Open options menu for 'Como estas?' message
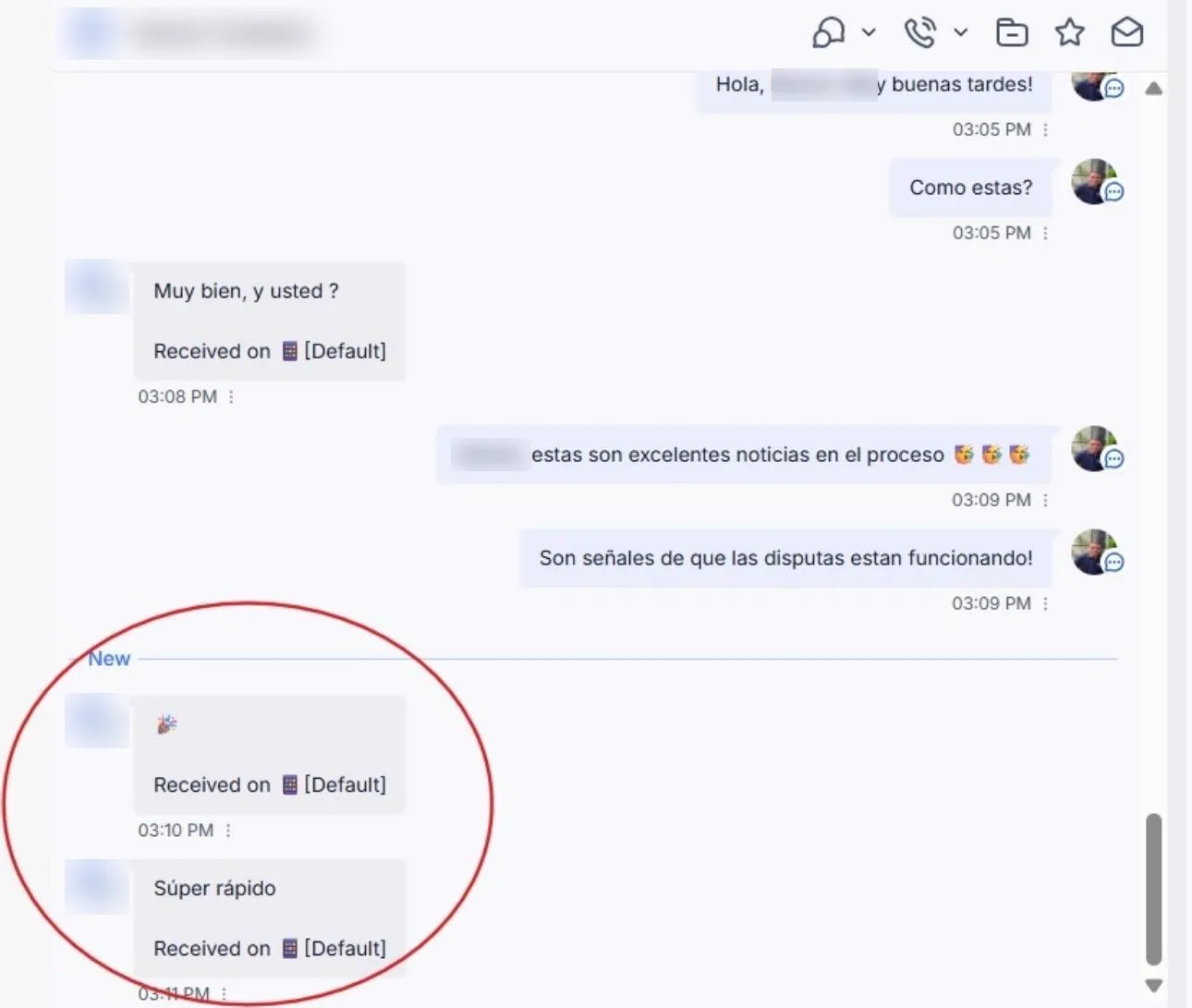This screenshot has height=1008, width=1192. [x=1046, y=234]
